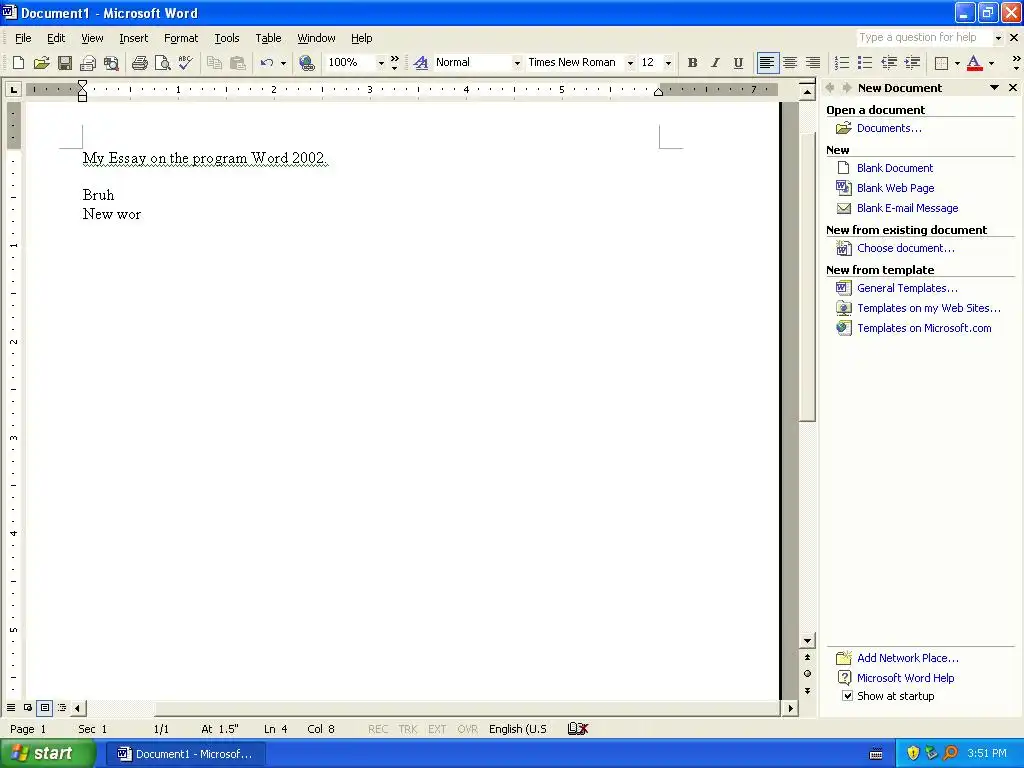
Task: Open the Format menu
Action: (x=181, y=38)
